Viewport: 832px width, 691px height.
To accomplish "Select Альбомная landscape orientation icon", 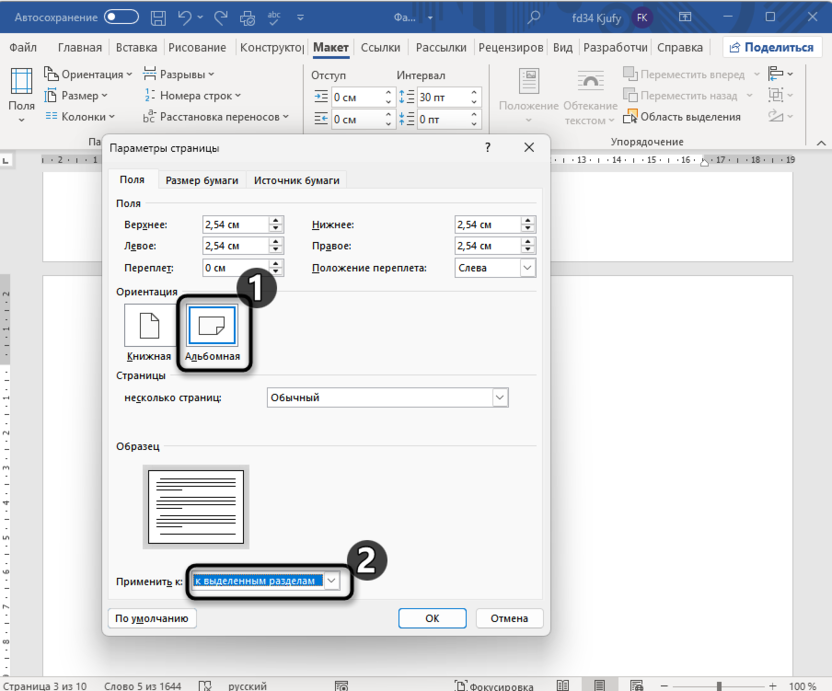I will pyautogui.click(x=212, y=325).
